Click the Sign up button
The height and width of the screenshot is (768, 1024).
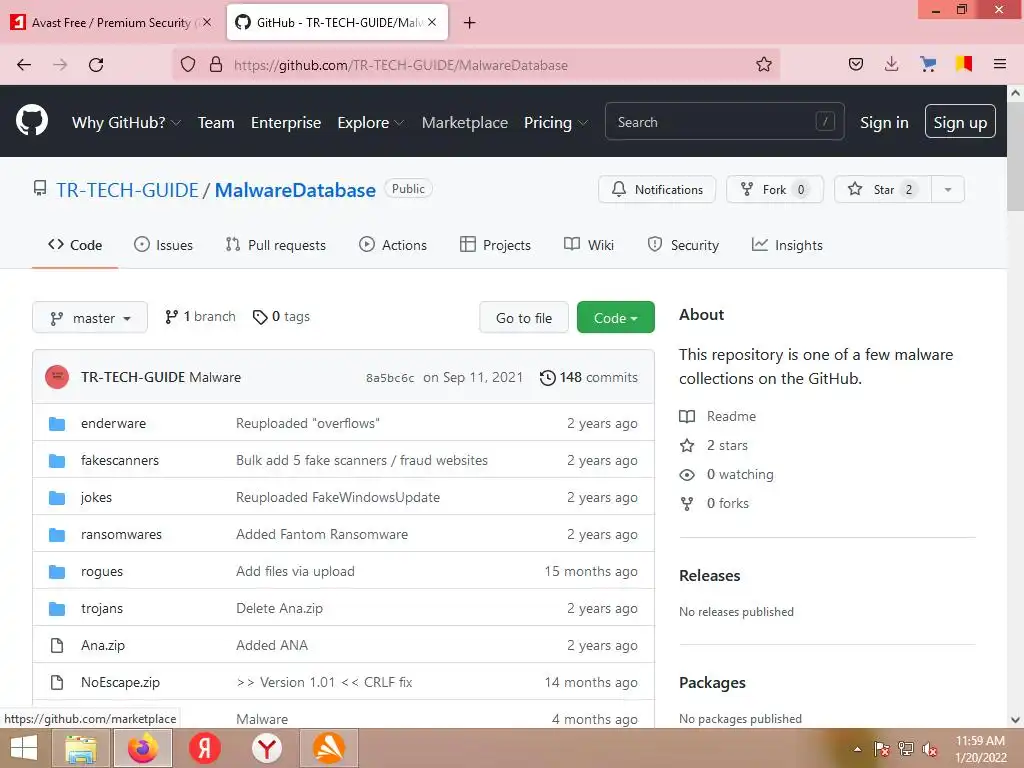960,121
